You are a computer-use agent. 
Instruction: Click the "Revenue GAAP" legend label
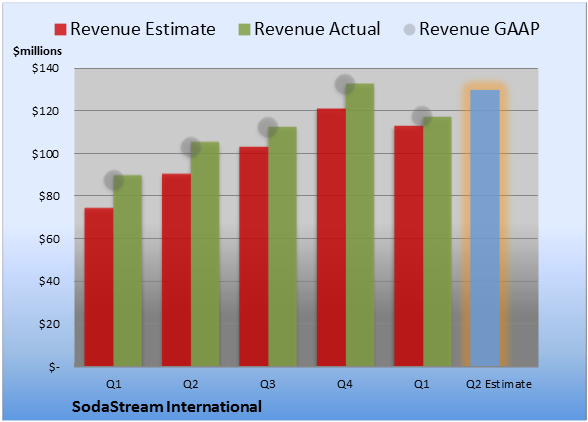click(x=479, y=29)
